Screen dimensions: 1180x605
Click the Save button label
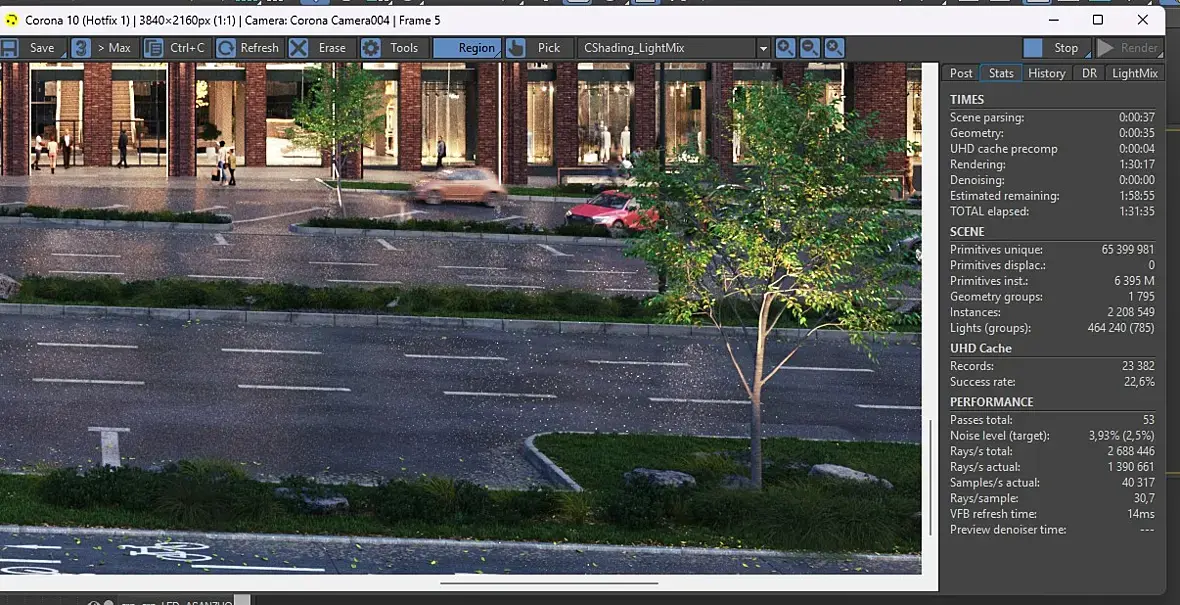coord(42,48)
